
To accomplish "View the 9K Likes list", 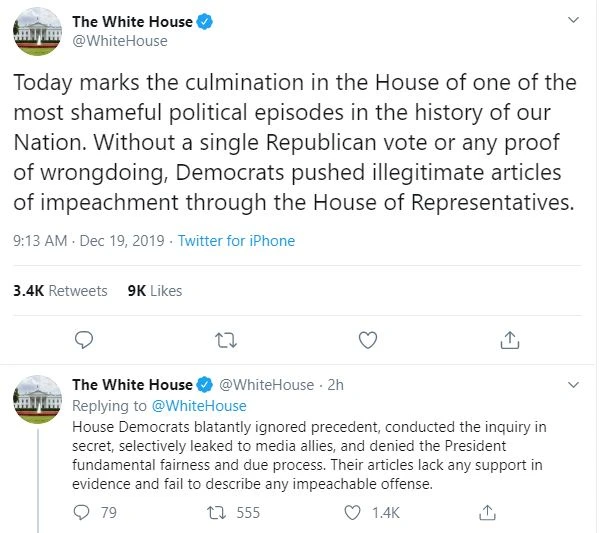I will 155,290.
